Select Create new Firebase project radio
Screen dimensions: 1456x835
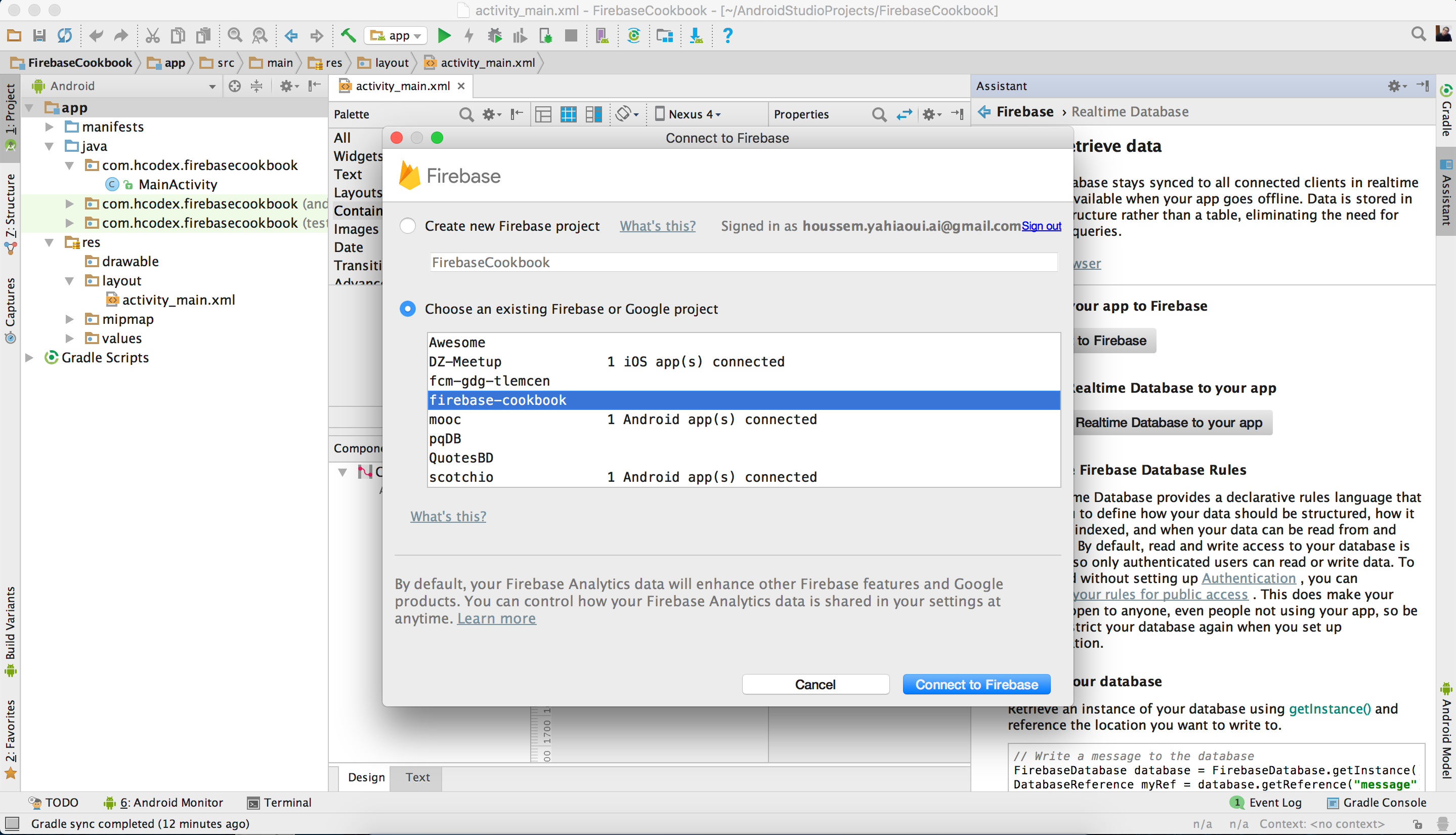pos(408,226)
